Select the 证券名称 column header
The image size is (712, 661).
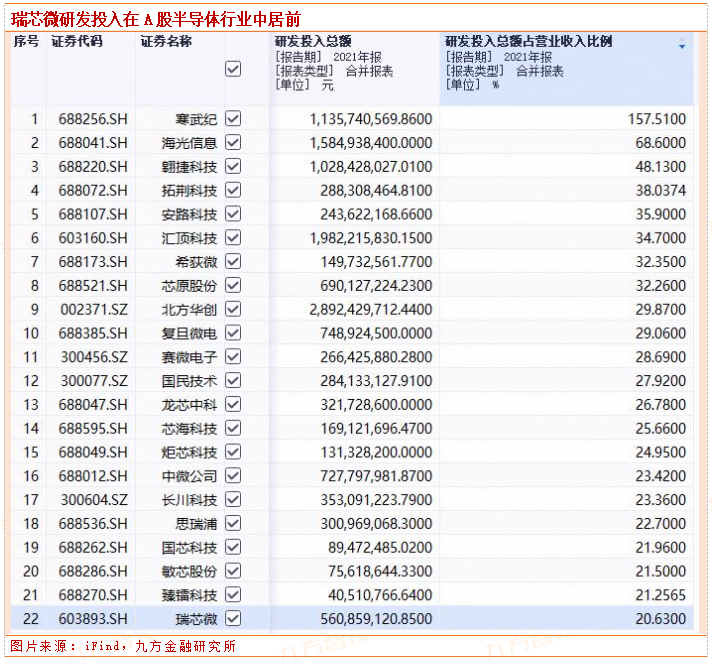(x=166, y=42)
